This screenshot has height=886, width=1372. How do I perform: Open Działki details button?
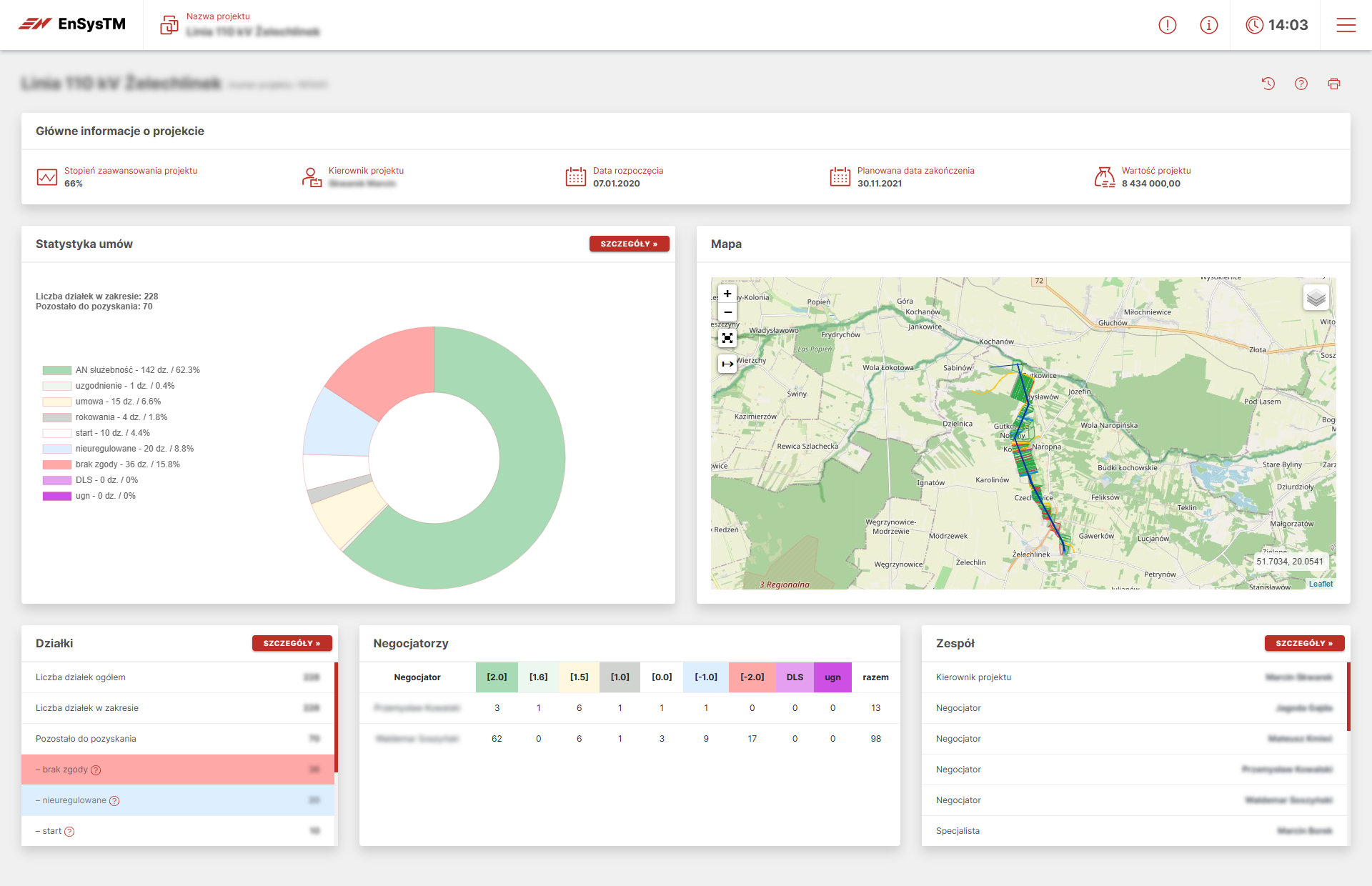[x=292, y=643]
